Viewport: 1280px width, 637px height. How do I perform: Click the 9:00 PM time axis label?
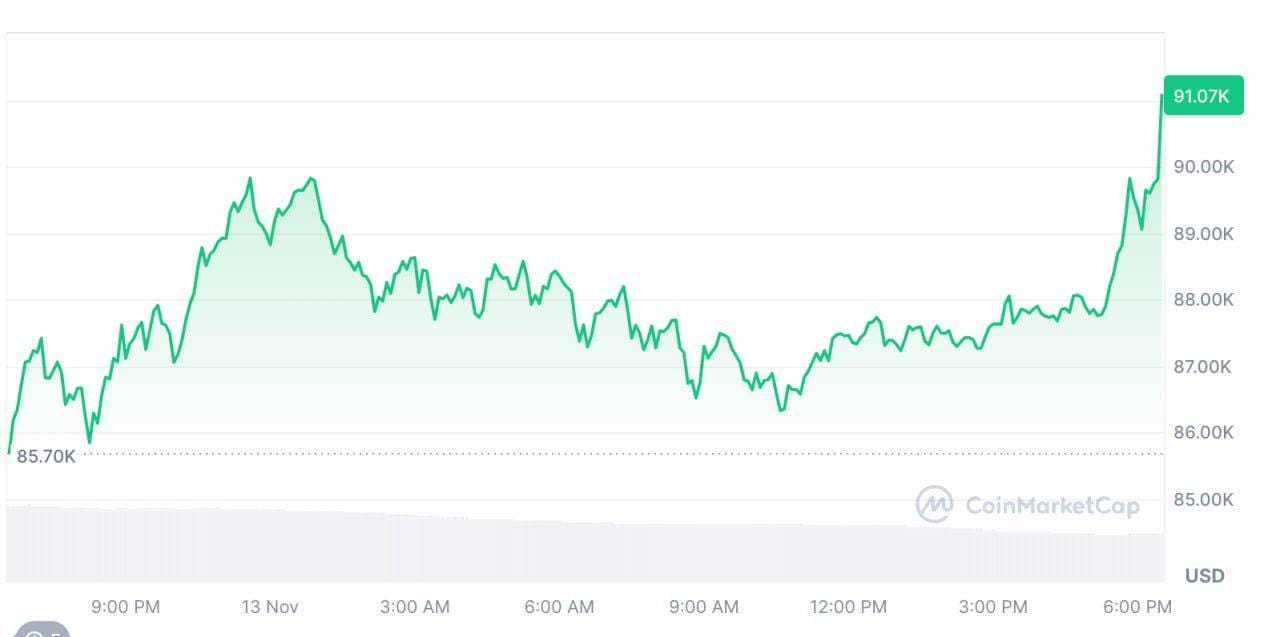click(x=125, y=607)
